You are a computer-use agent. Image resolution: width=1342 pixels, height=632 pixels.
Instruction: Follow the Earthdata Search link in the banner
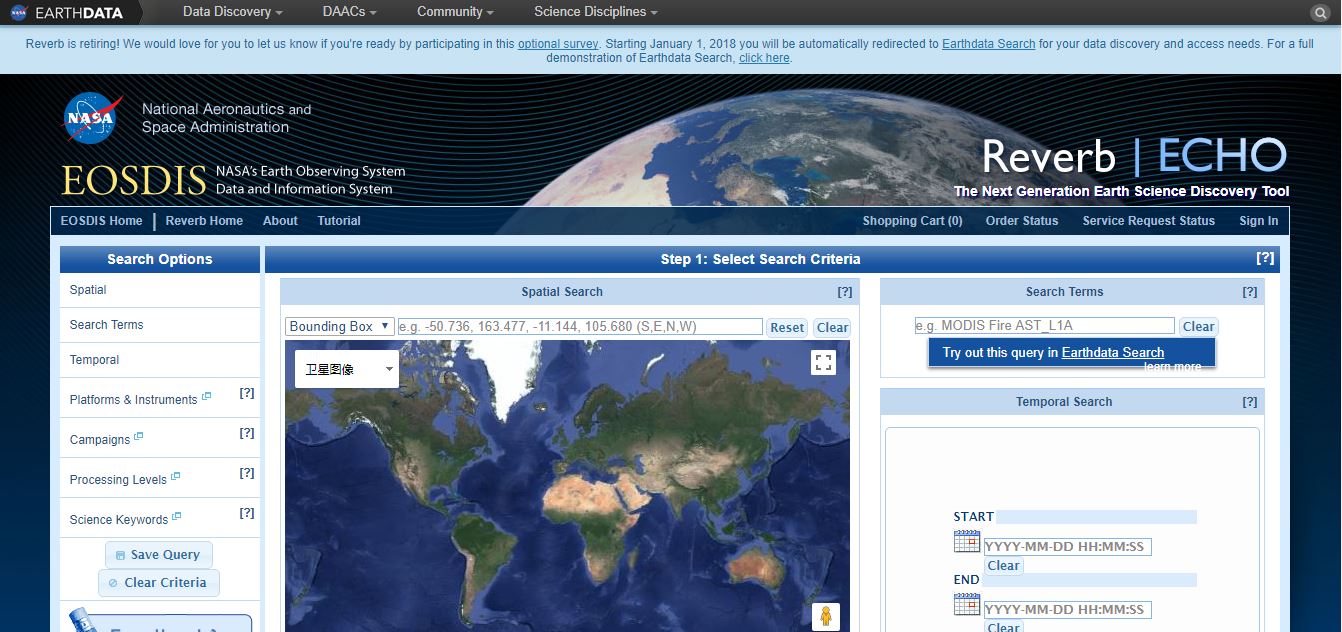pos(988,44)
